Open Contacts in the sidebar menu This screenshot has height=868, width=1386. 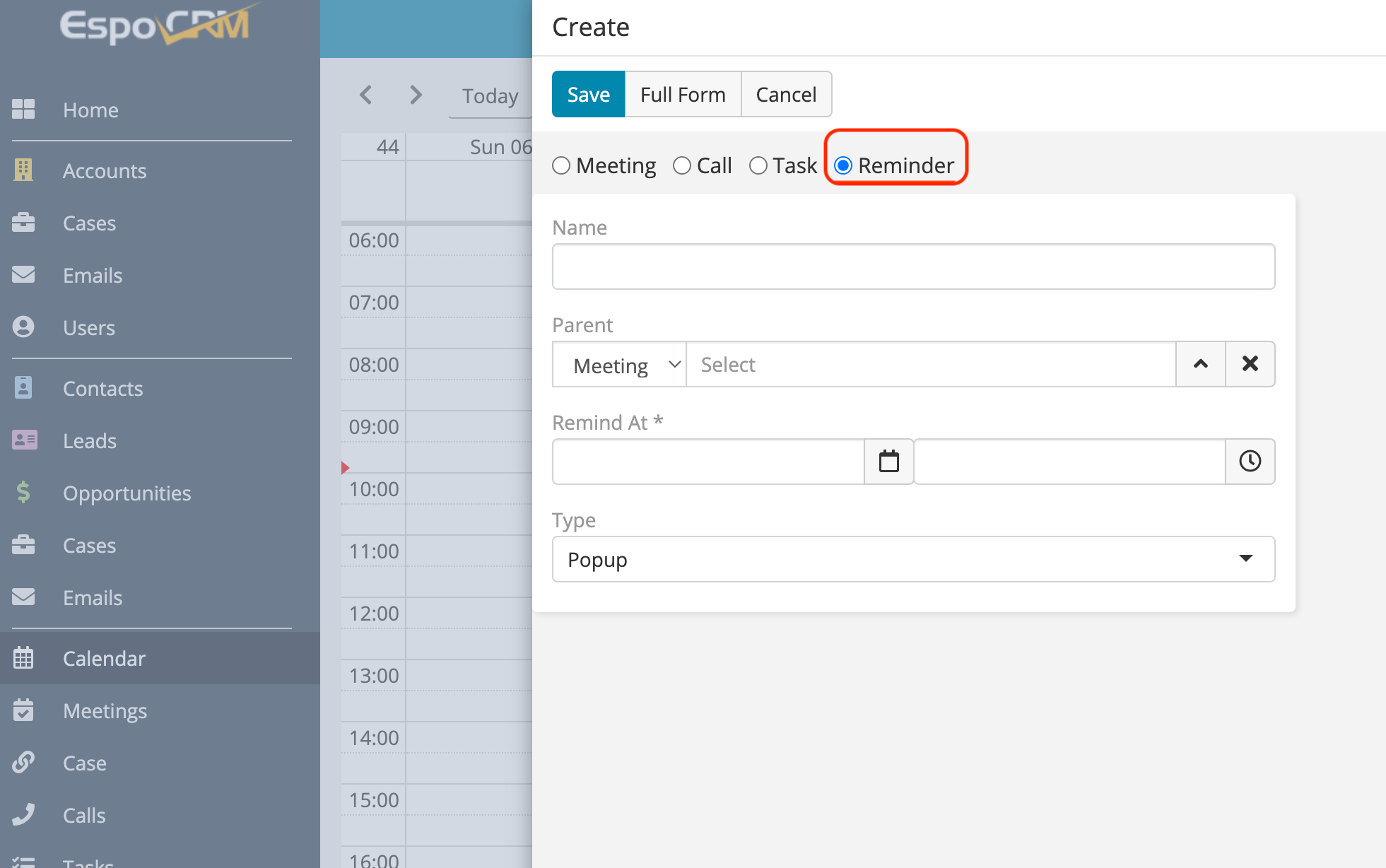click(x=102, y=388)
